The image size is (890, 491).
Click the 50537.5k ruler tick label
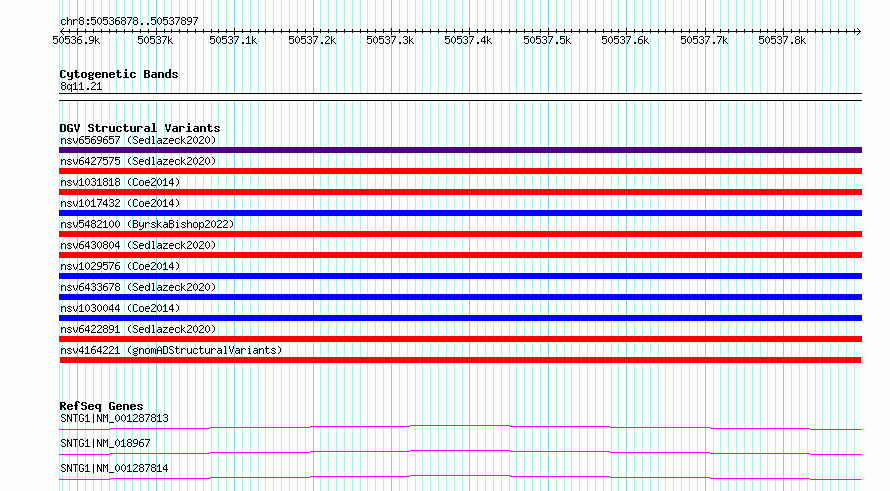(x=547, y=40)
